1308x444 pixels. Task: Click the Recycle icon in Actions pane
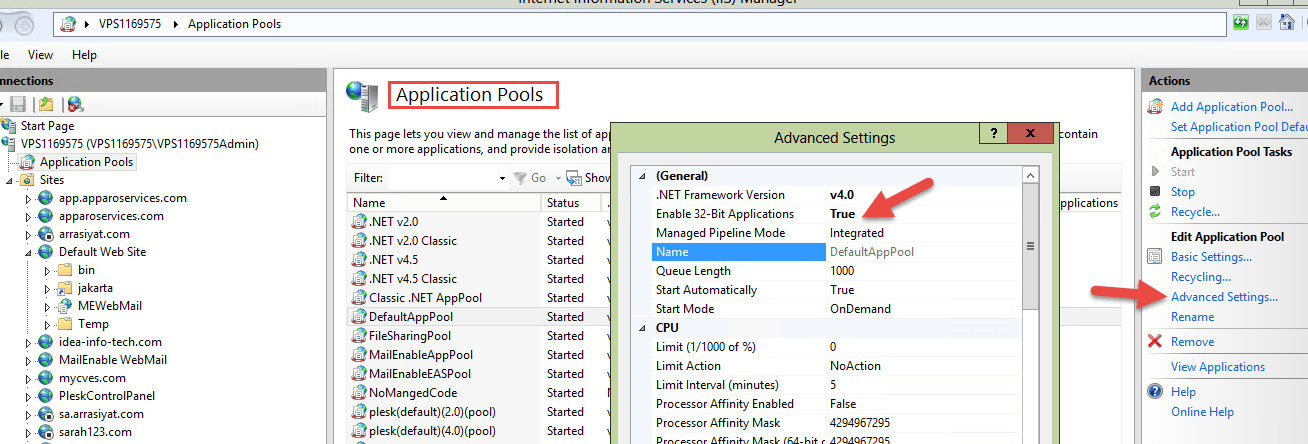[x=1155, y=211]
